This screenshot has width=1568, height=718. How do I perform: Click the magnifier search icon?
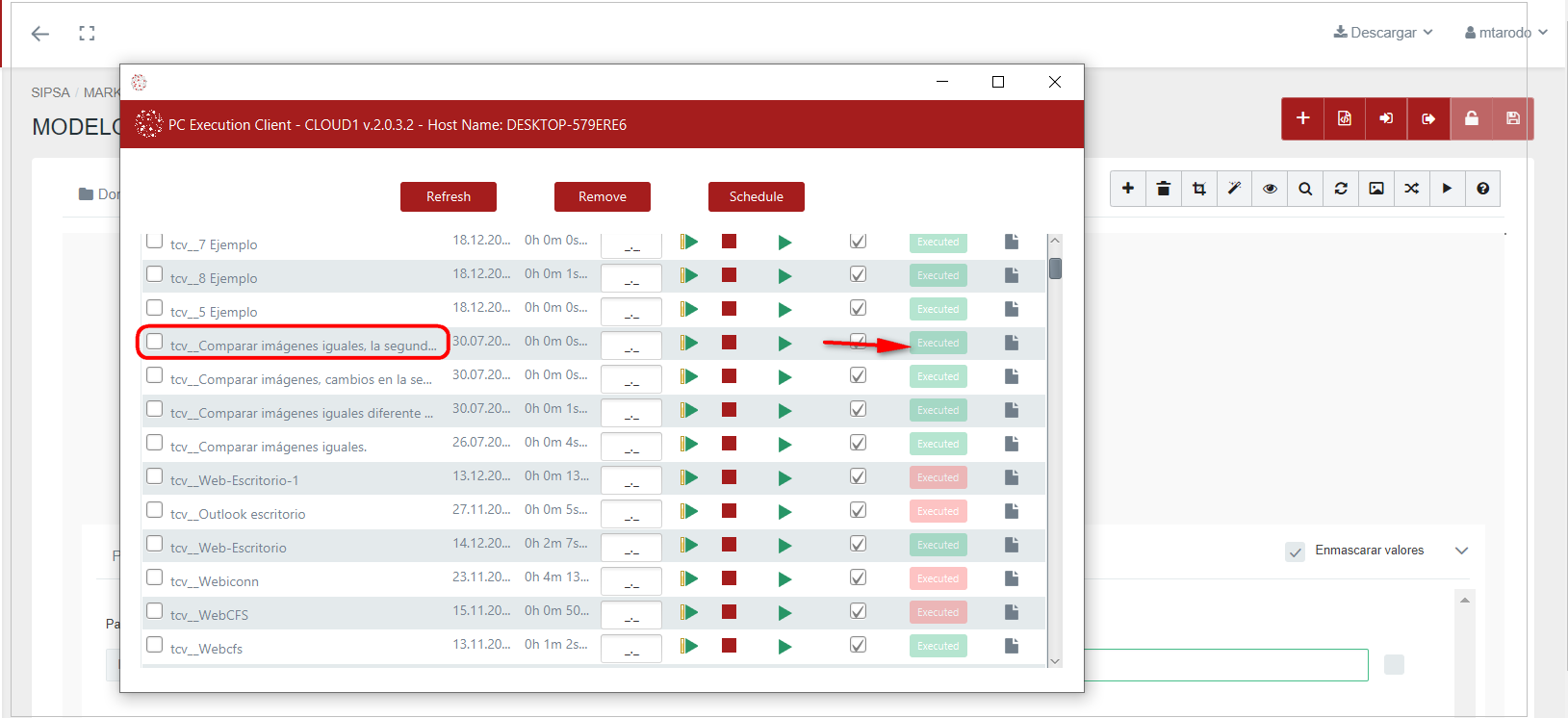pyautogui.click(x=1305, y=189)
